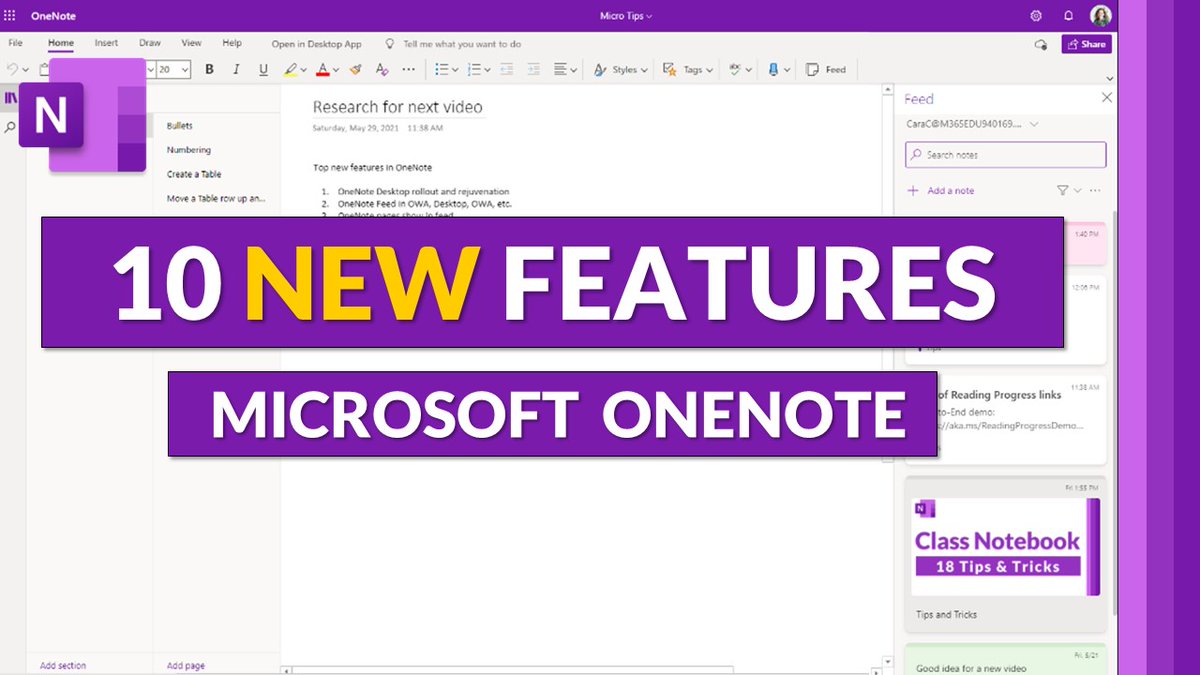Open the Clear Formatting icon
Image resolution: width=1200 pixels, height=675 pixels.
[381, 69]
